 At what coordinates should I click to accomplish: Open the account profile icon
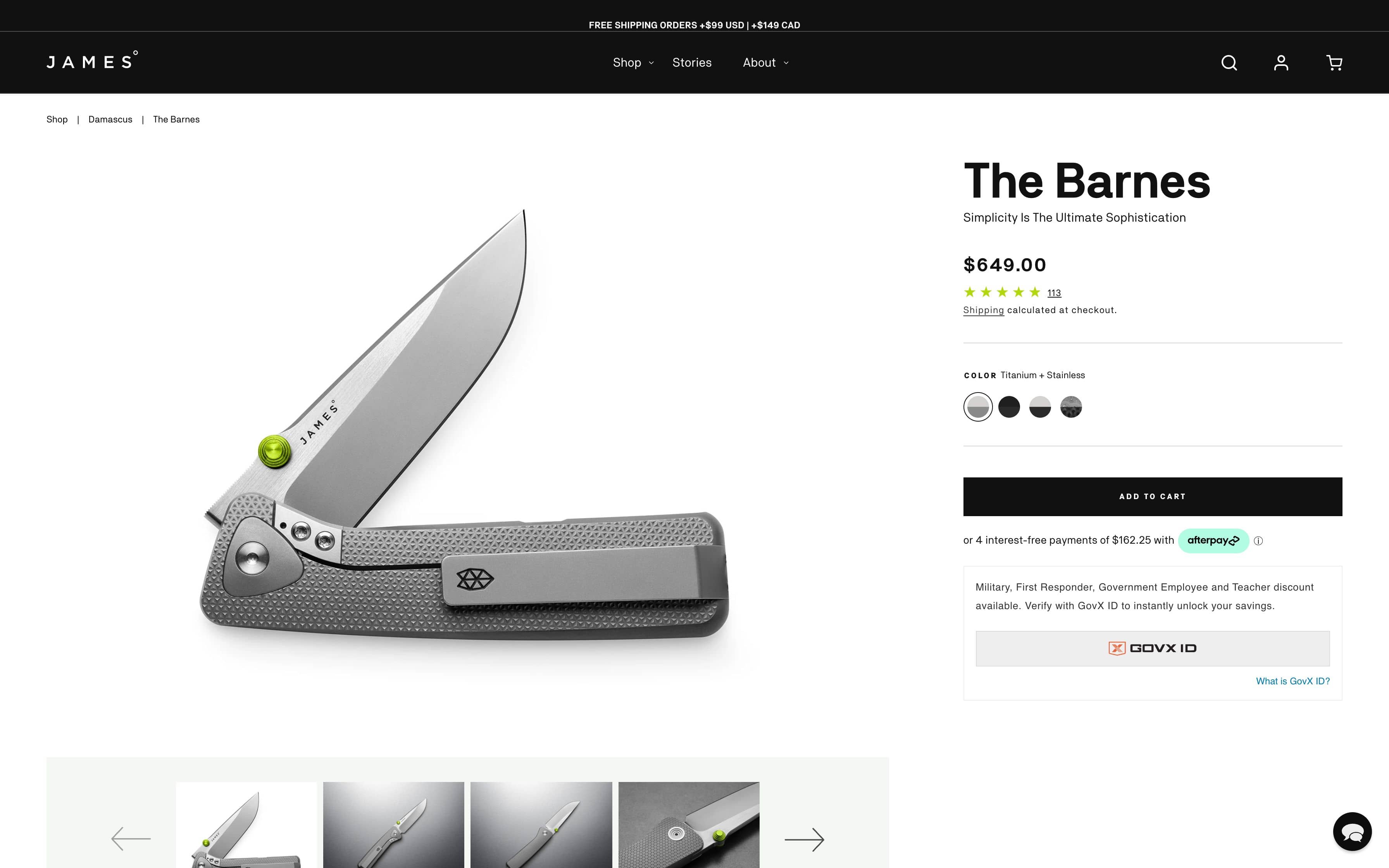click(1281, 62)
